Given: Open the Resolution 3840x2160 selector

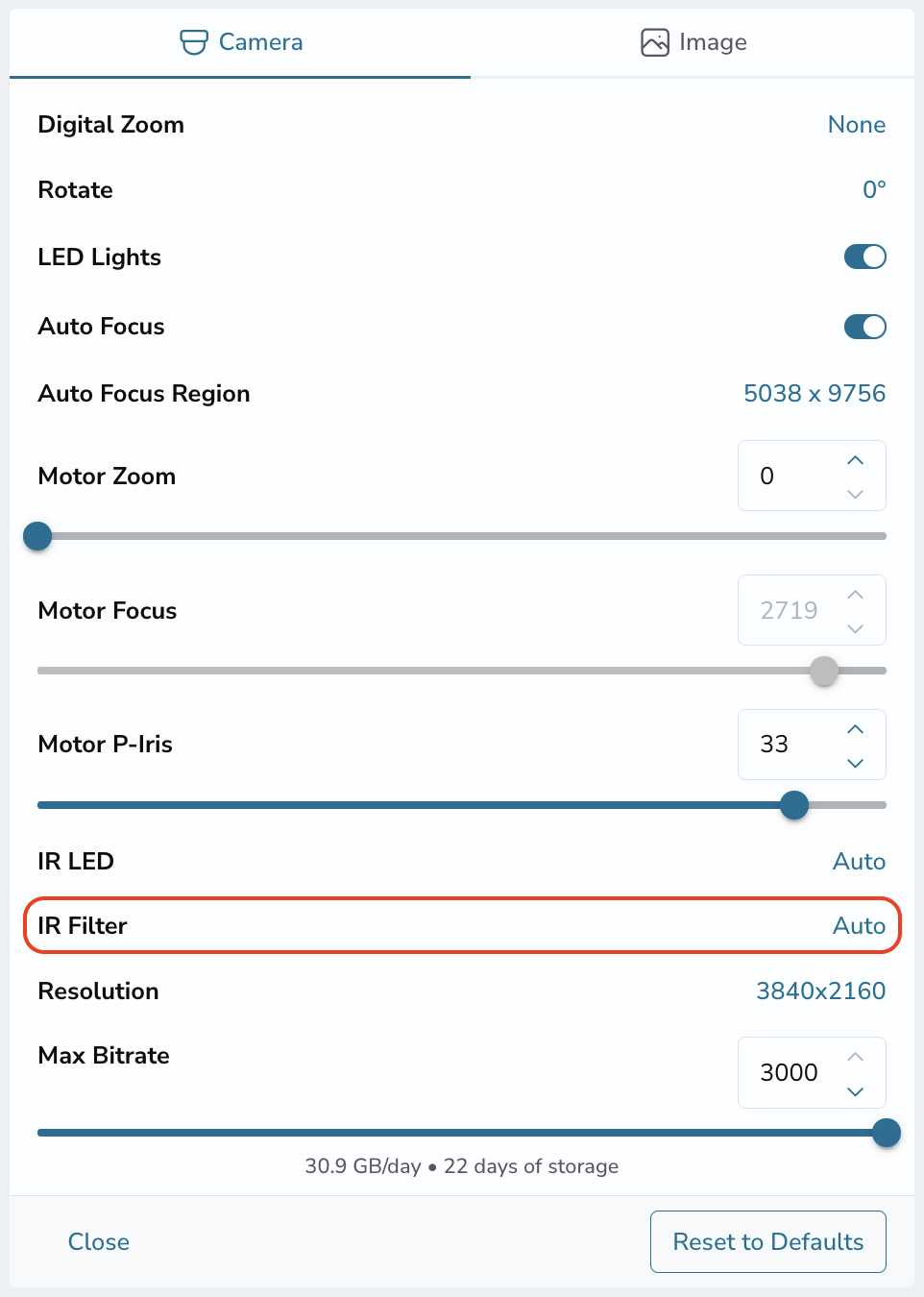Looking at the screenshot, I should coord(821,991).
